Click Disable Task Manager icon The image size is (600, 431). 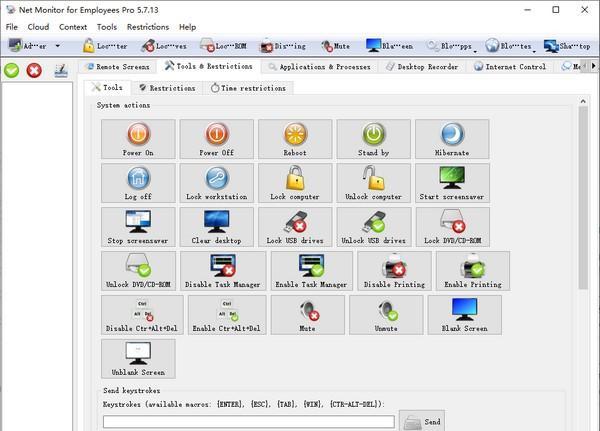223,265
